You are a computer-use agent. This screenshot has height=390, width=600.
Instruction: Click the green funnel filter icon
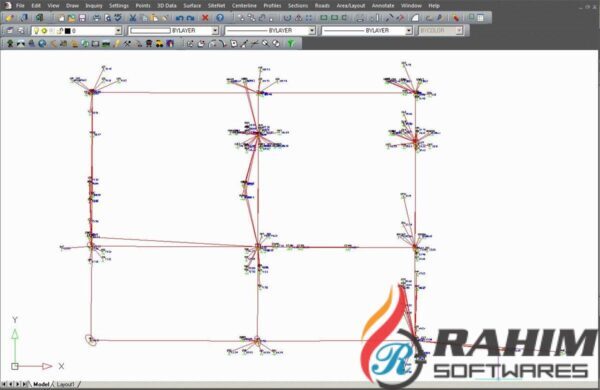click(291, 44)
